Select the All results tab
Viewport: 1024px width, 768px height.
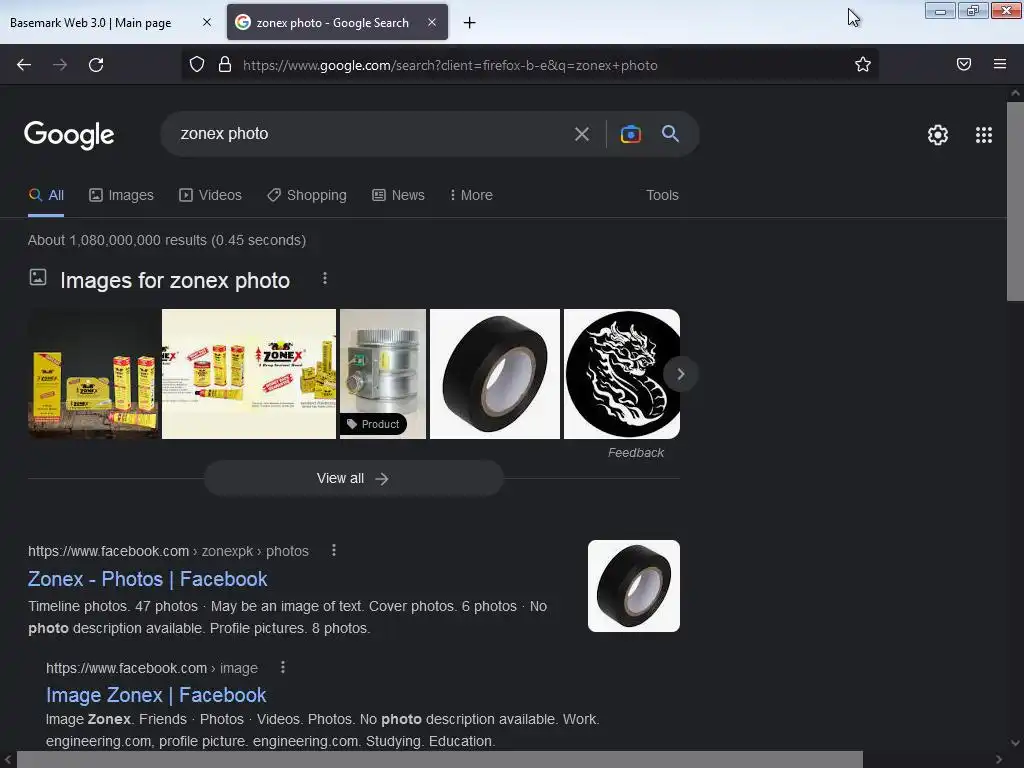[x=46, y=195]
